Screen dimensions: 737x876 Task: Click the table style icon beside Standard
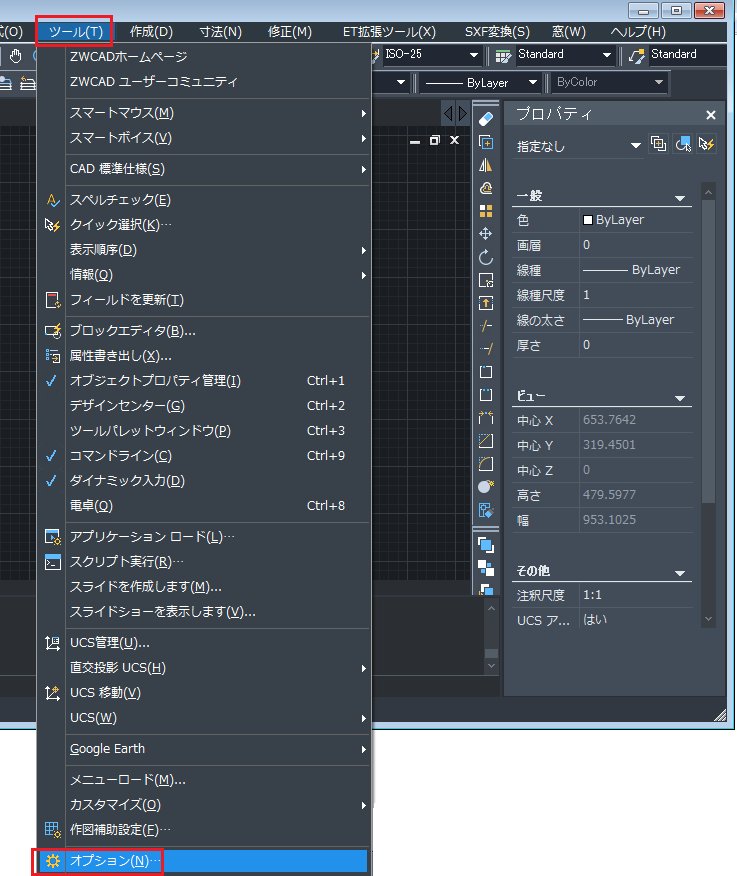tap(503, 56)
